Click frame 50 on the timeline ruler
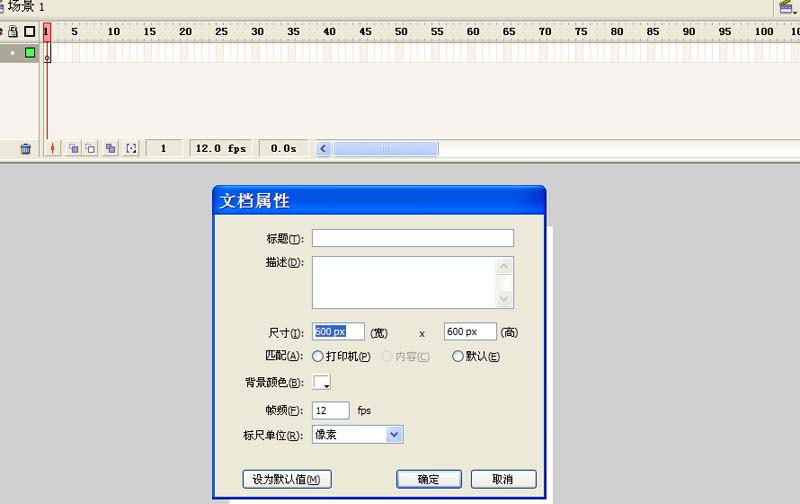Screen dimensions: 800x504 pos(401,32)
